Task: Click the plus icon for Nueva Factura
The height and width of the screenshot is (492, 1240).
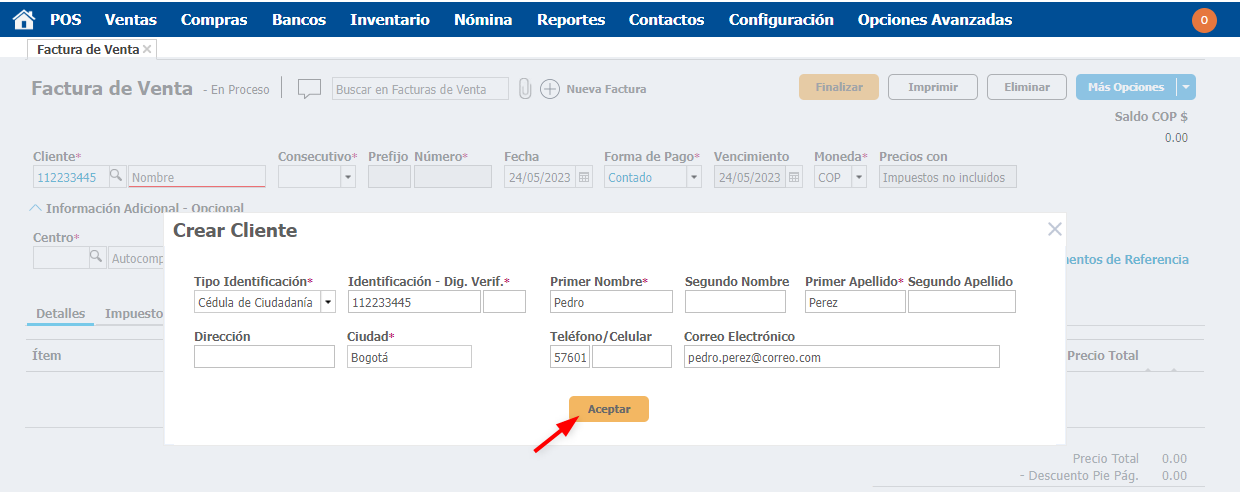Action: (550, 89)
